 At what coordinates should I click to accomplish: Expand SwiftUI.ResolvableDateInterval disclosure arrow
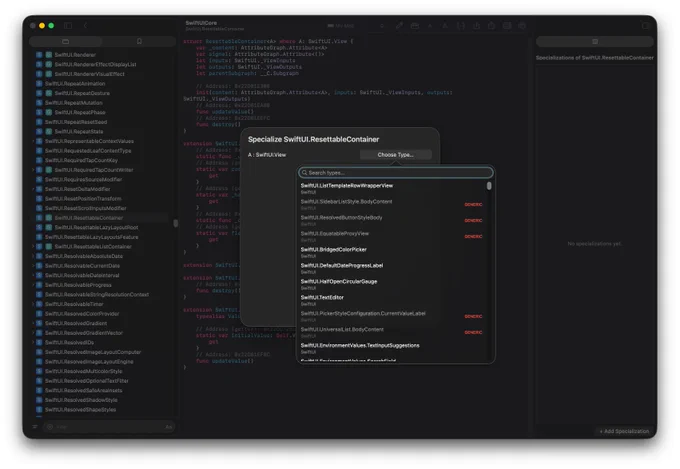[33, 275]
